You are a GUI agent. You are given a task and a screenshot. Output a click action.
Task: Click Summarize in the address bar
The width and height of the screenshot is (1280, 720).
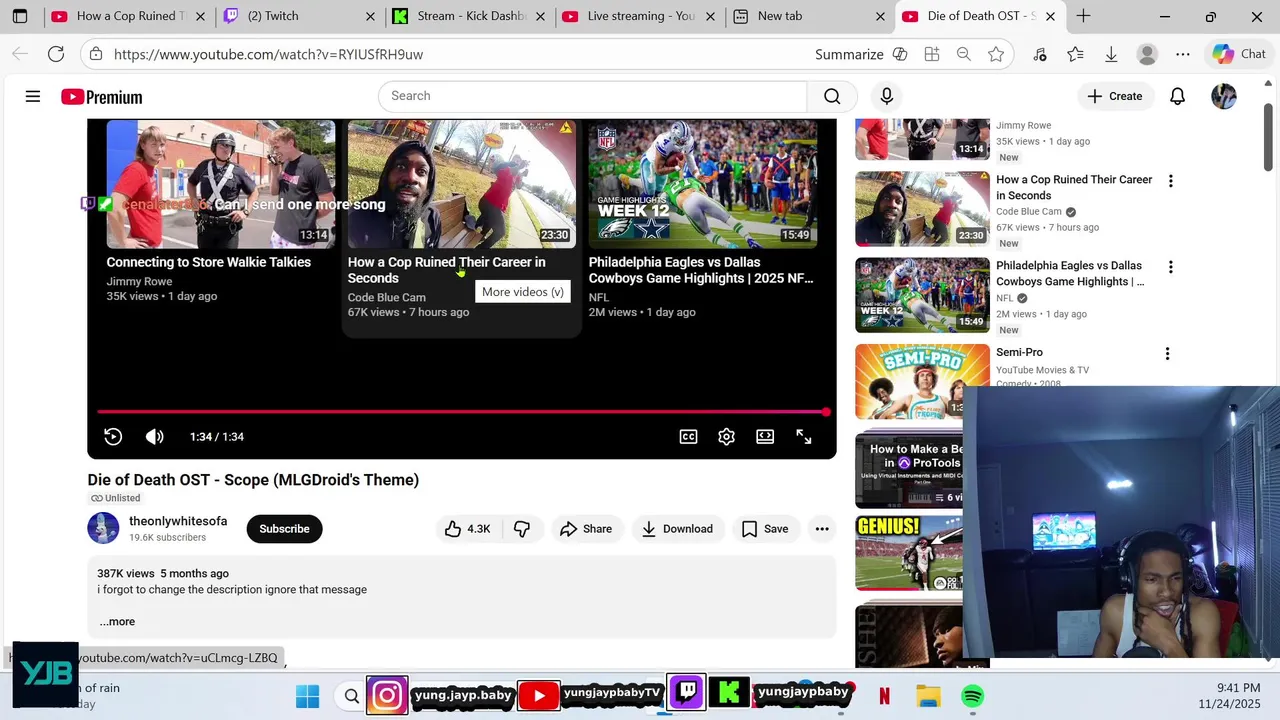[849, 55]
